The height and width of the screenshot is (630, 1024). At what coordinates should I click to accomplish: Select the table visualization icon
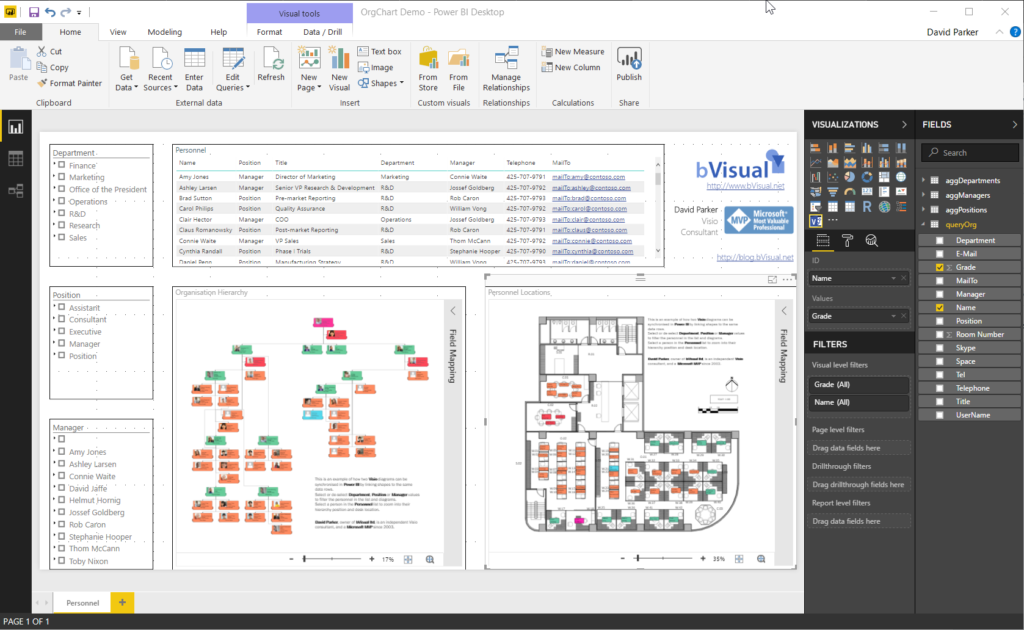coord(833,207)
